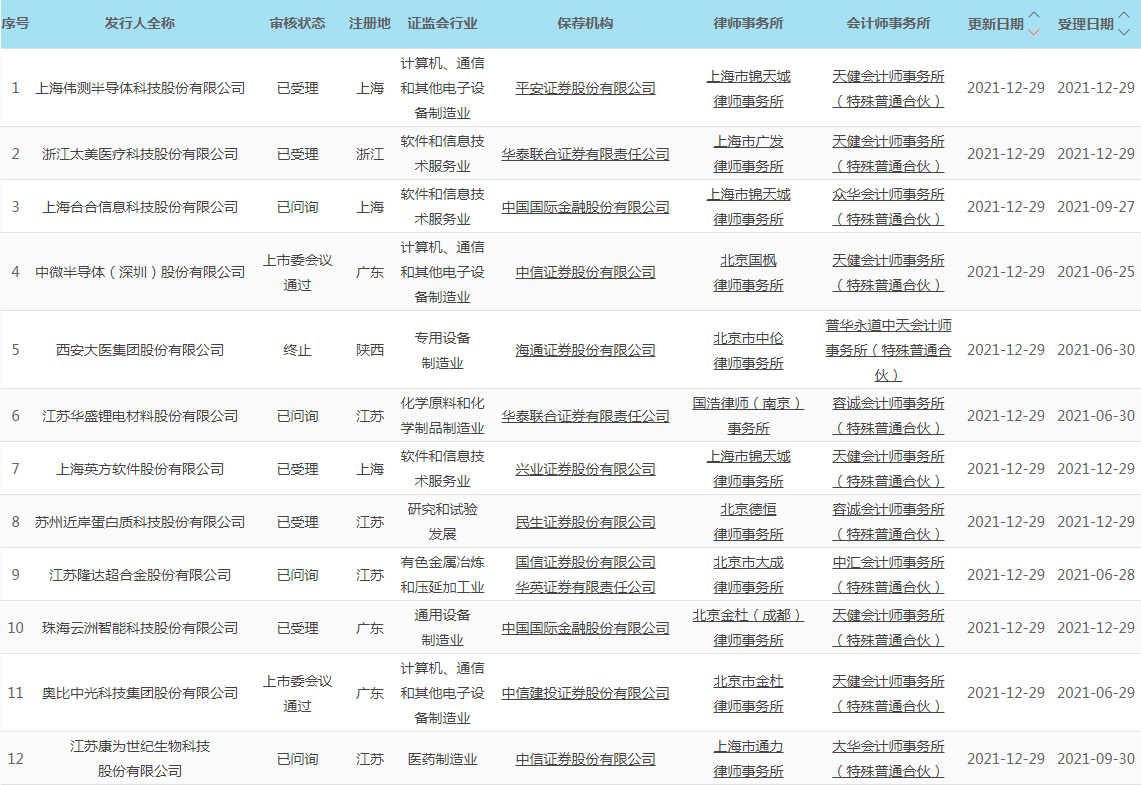
Task: Click the 更新日期 column header
Action: (x=995, y=24)
